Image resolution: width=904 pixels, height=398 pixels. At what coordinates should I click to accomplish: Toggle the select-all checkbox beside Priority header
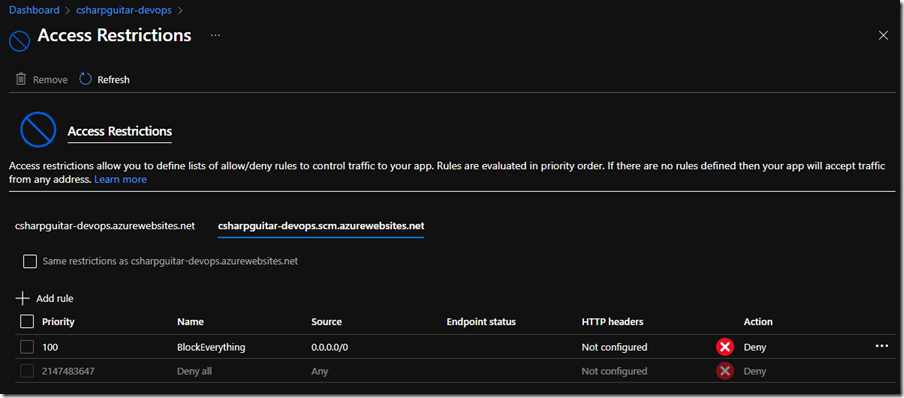(27, 321)
